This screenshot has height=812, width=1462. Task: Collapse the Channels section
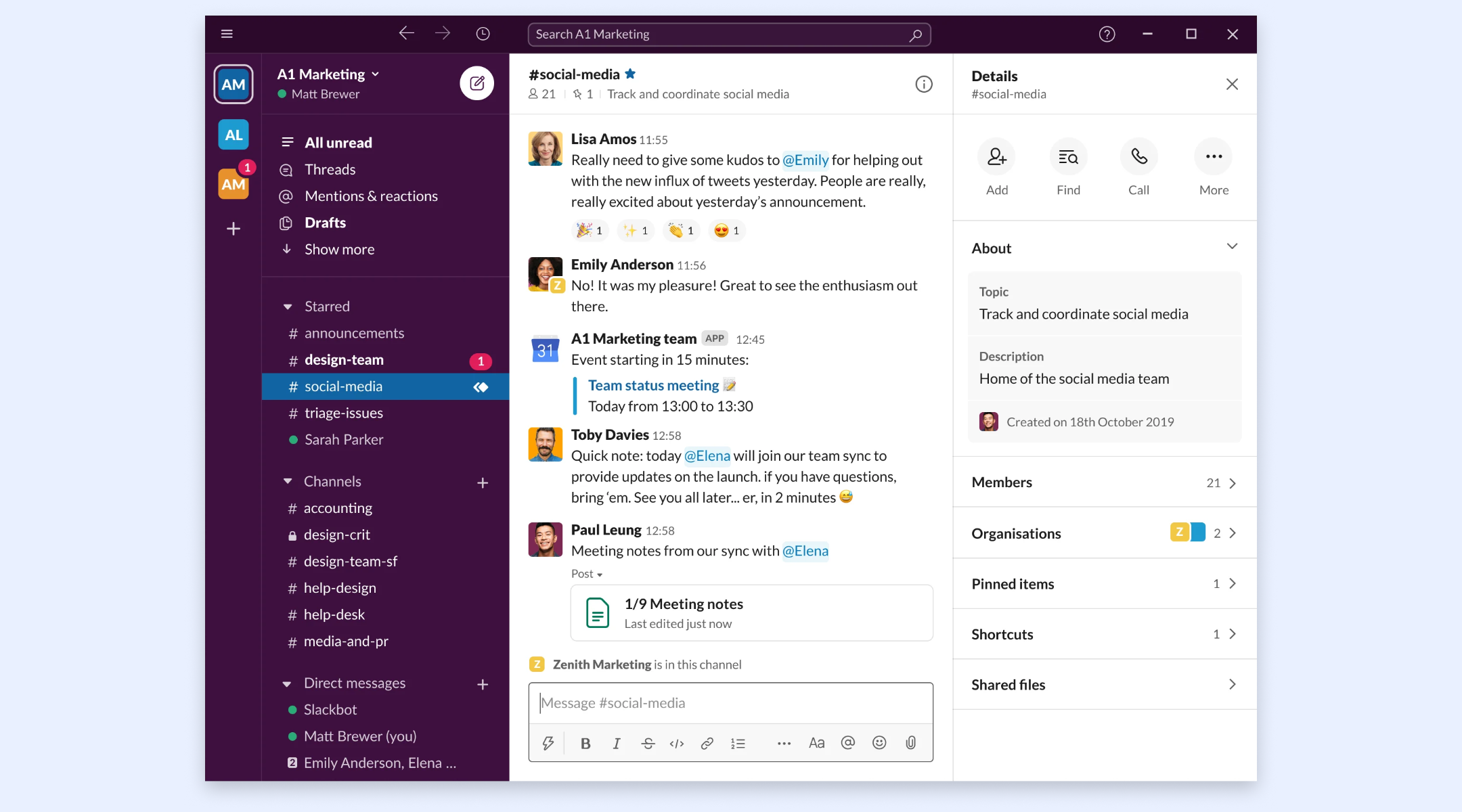tap(288, 481)
